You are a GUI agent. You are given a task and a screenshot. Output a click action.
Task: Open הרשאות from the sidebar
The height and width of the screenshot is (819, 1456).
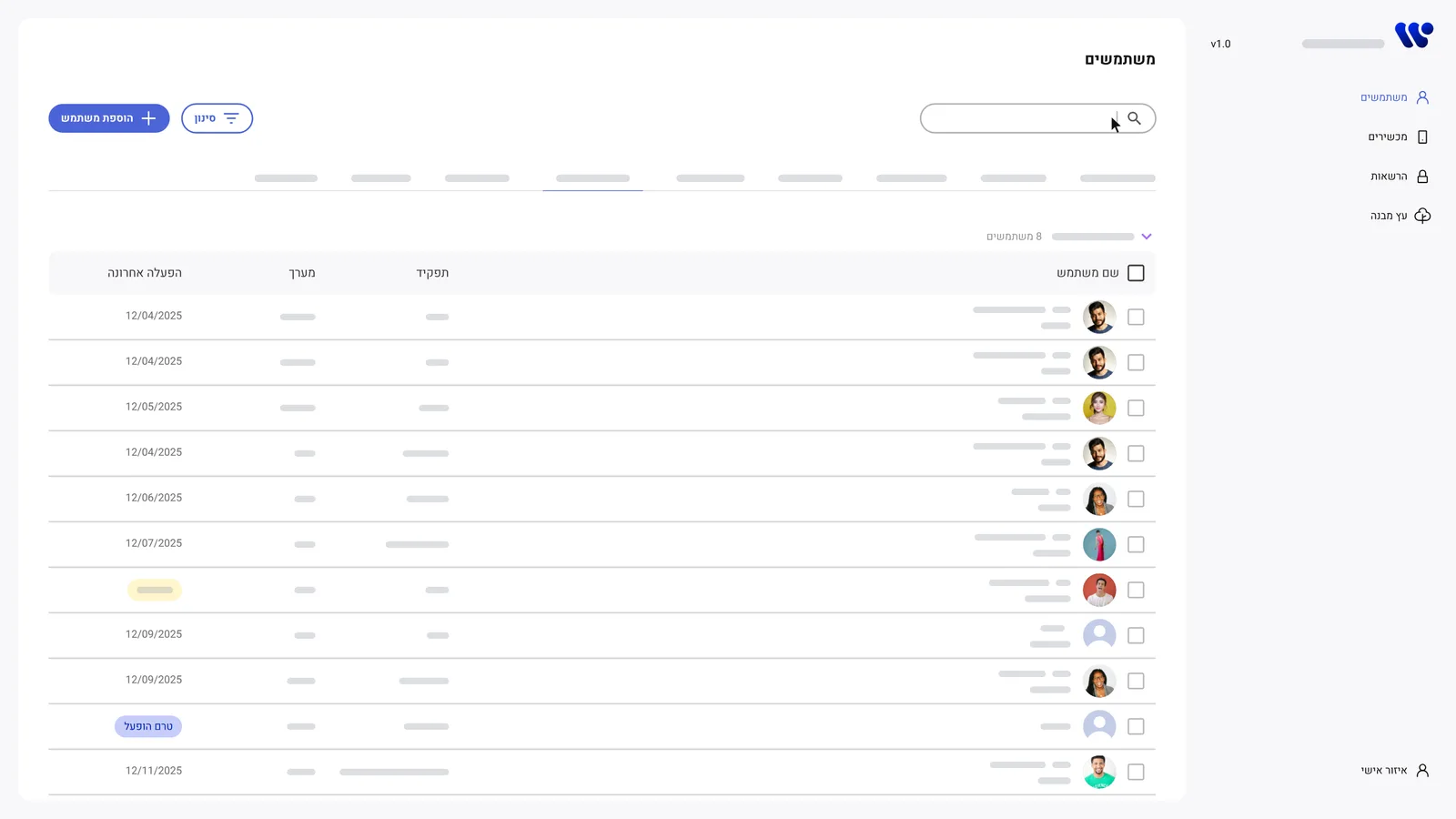pyautogui.click(x=1400, y=177)
